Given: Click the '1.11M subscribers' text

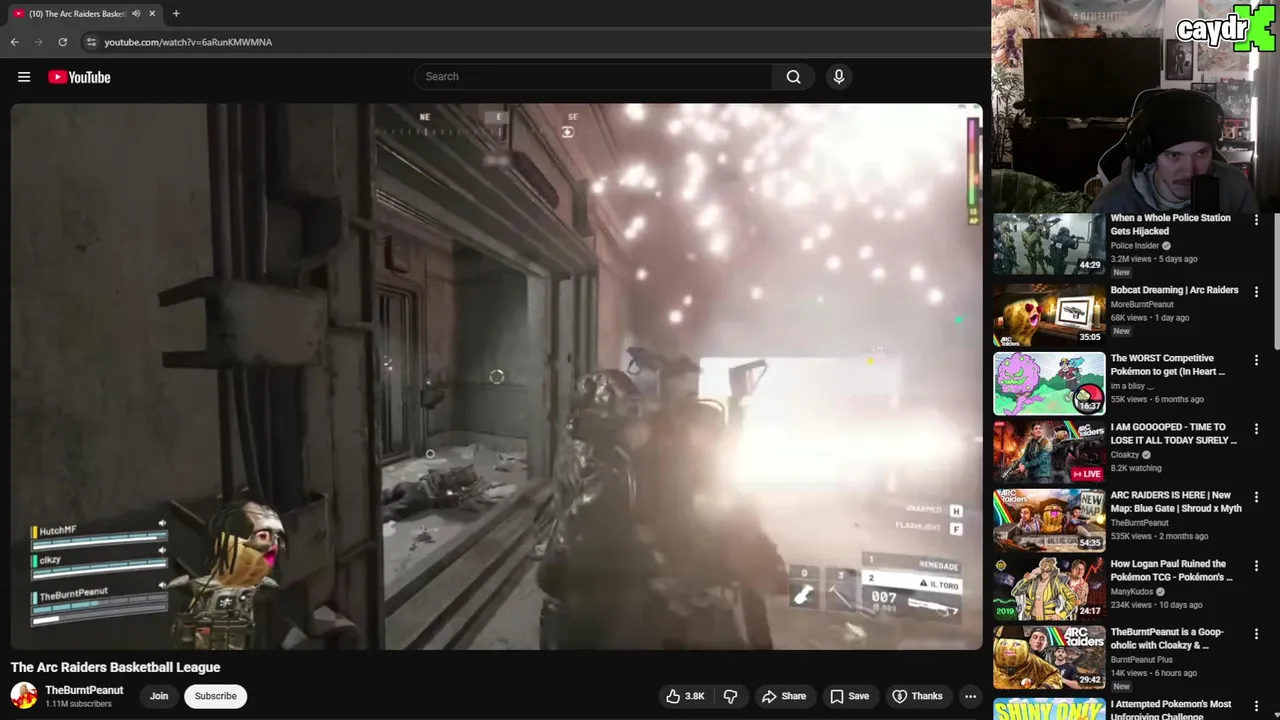Looking at the screenshot, I should click(x=78, y=704).
